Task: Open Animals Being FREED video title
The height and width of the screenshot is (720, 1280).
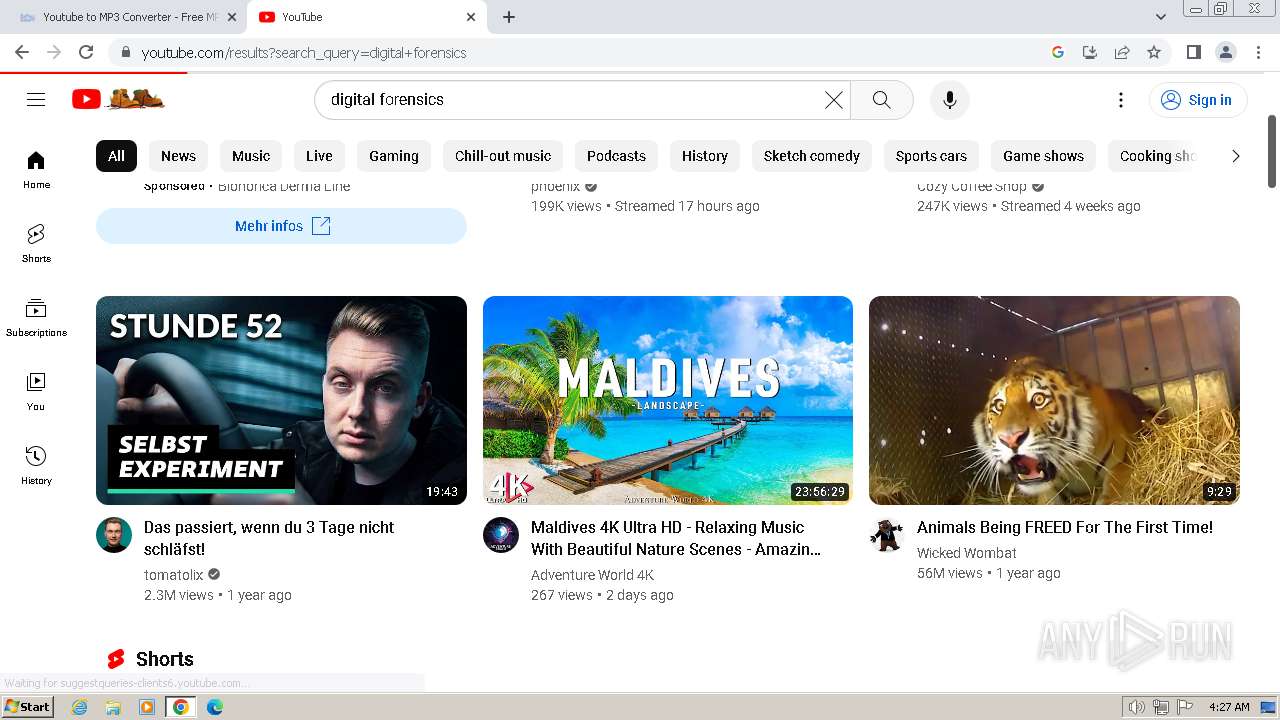Action: (1065, 527)
